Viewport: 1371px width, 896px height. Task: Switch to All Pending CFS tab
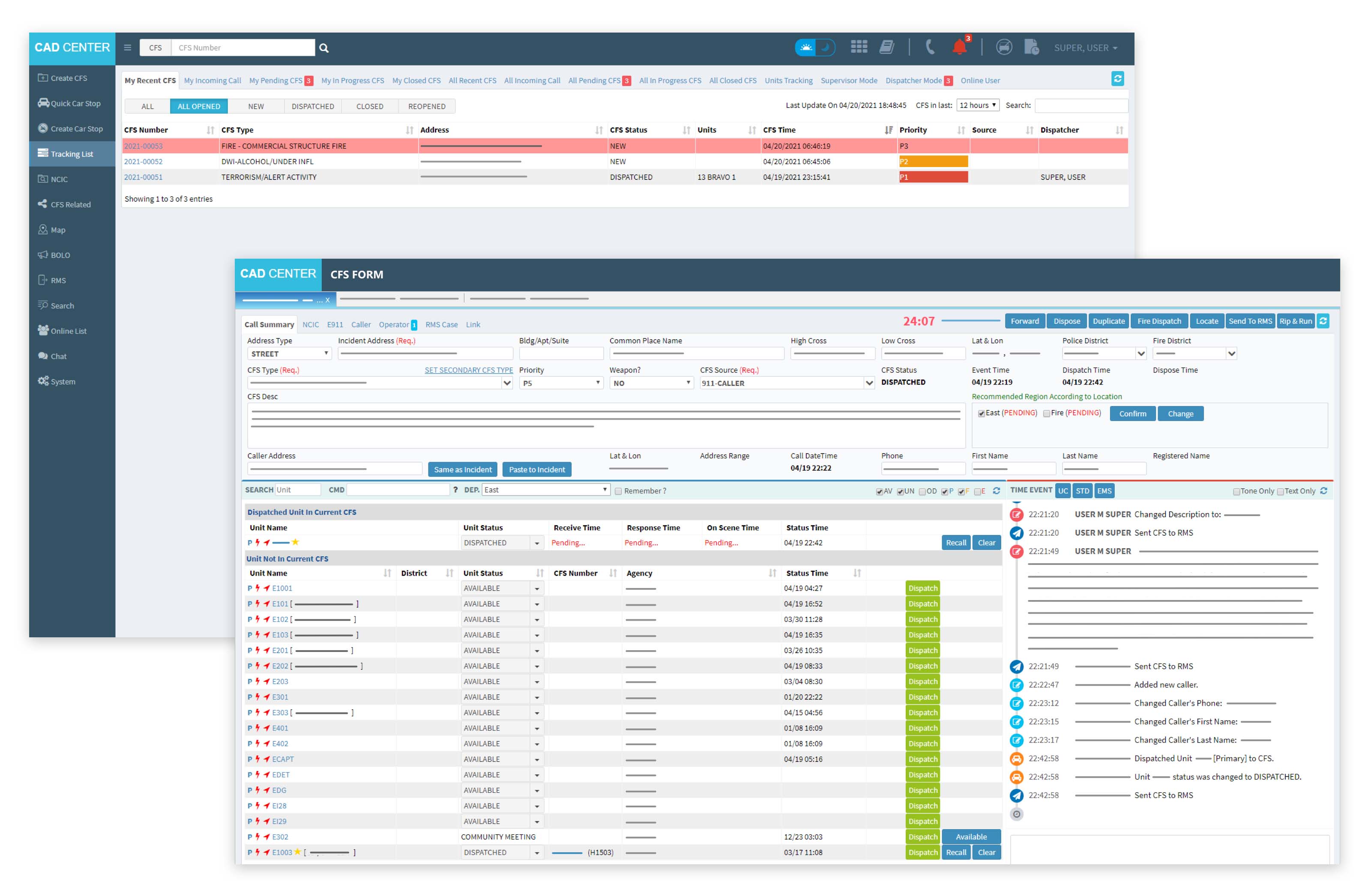(x=594, y=81)
